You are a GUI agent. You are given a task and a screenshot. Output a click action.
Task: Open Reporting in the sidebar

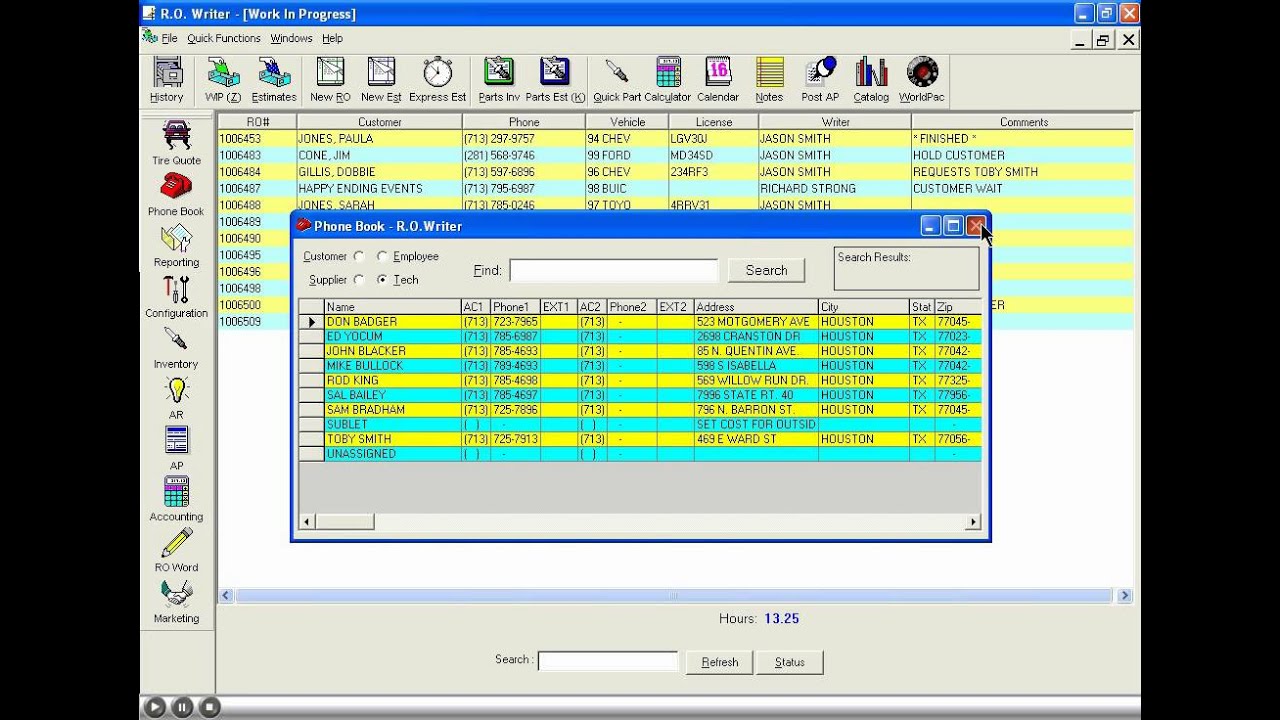click(176, 245)
